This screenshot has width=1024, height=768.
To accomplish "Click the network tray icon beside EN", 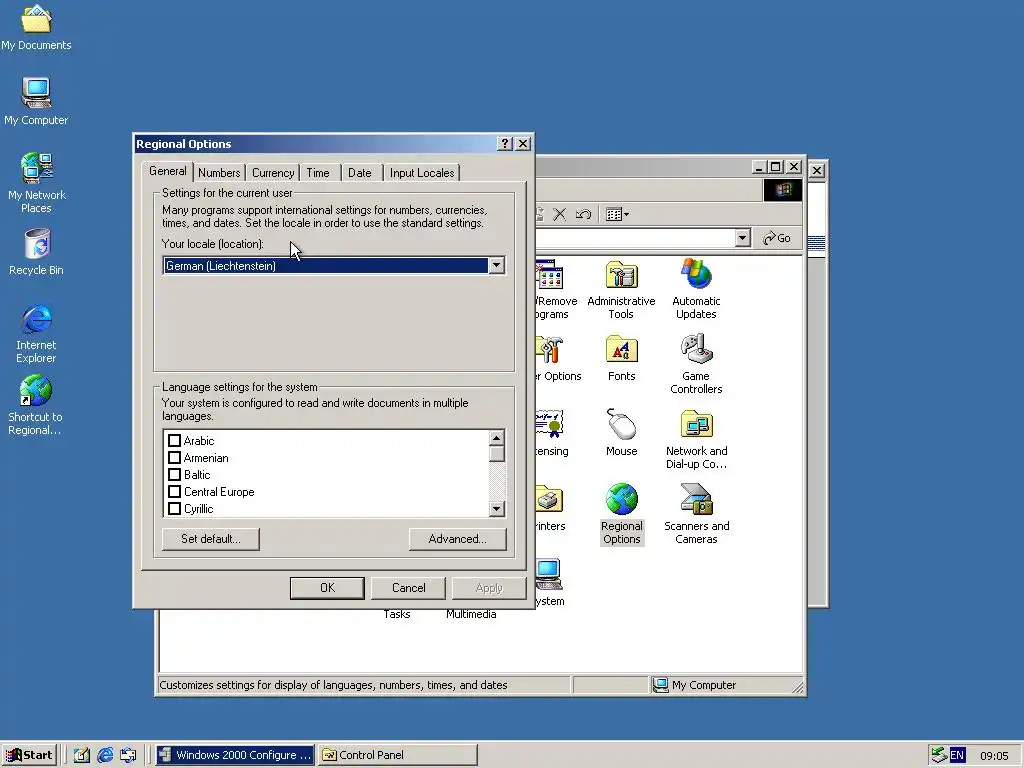I will point(939,755).
